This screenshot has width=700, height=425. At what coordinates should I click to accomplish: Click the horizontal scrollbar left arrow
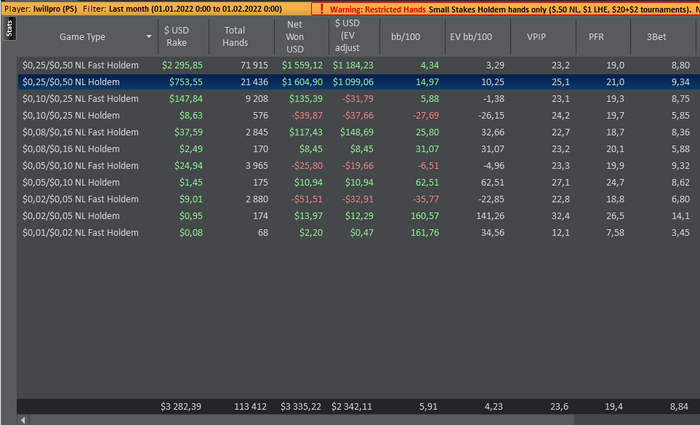pyautogui.click(x=23, y=420)
